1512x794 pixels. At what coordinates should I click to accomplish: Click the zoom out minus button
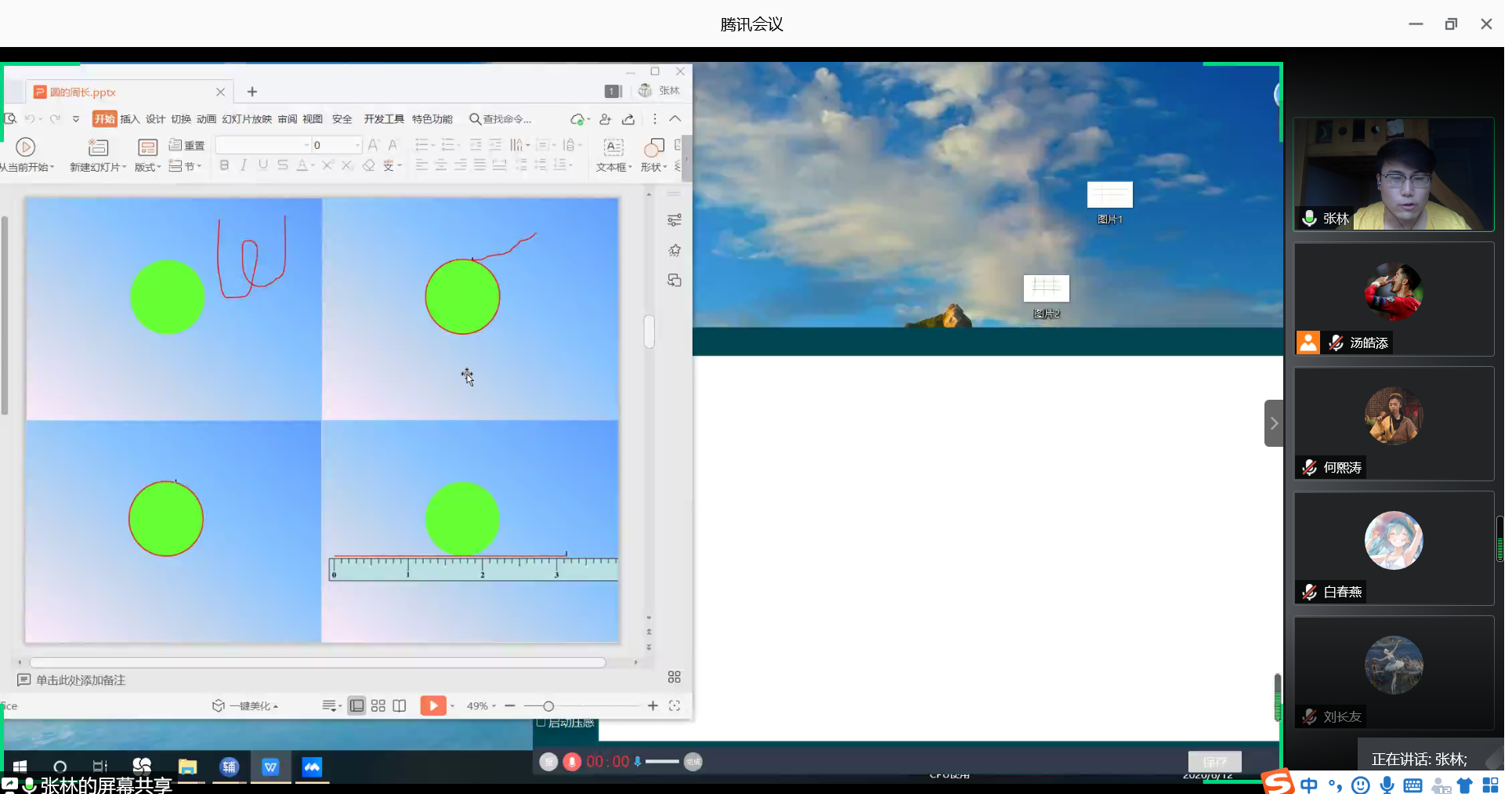click(x=510, y=706)
